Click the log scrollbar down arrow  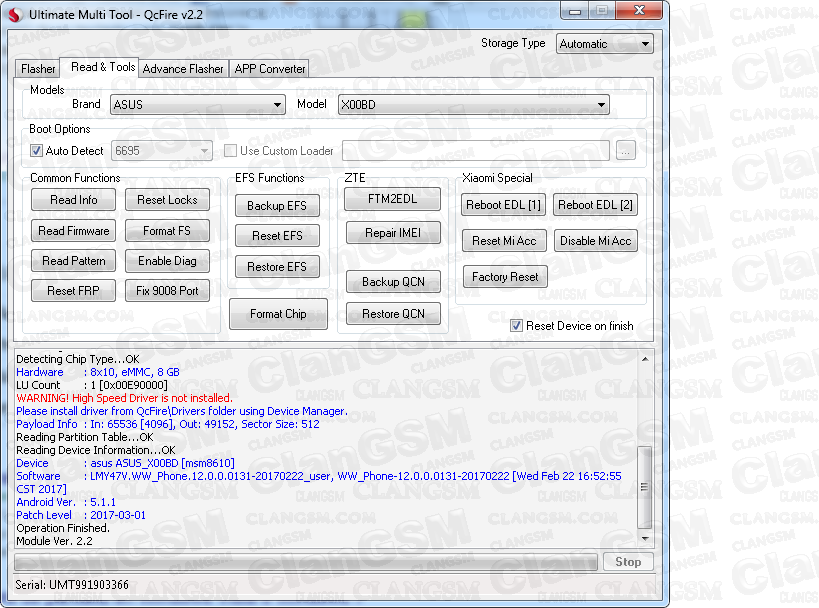point(645,539)
